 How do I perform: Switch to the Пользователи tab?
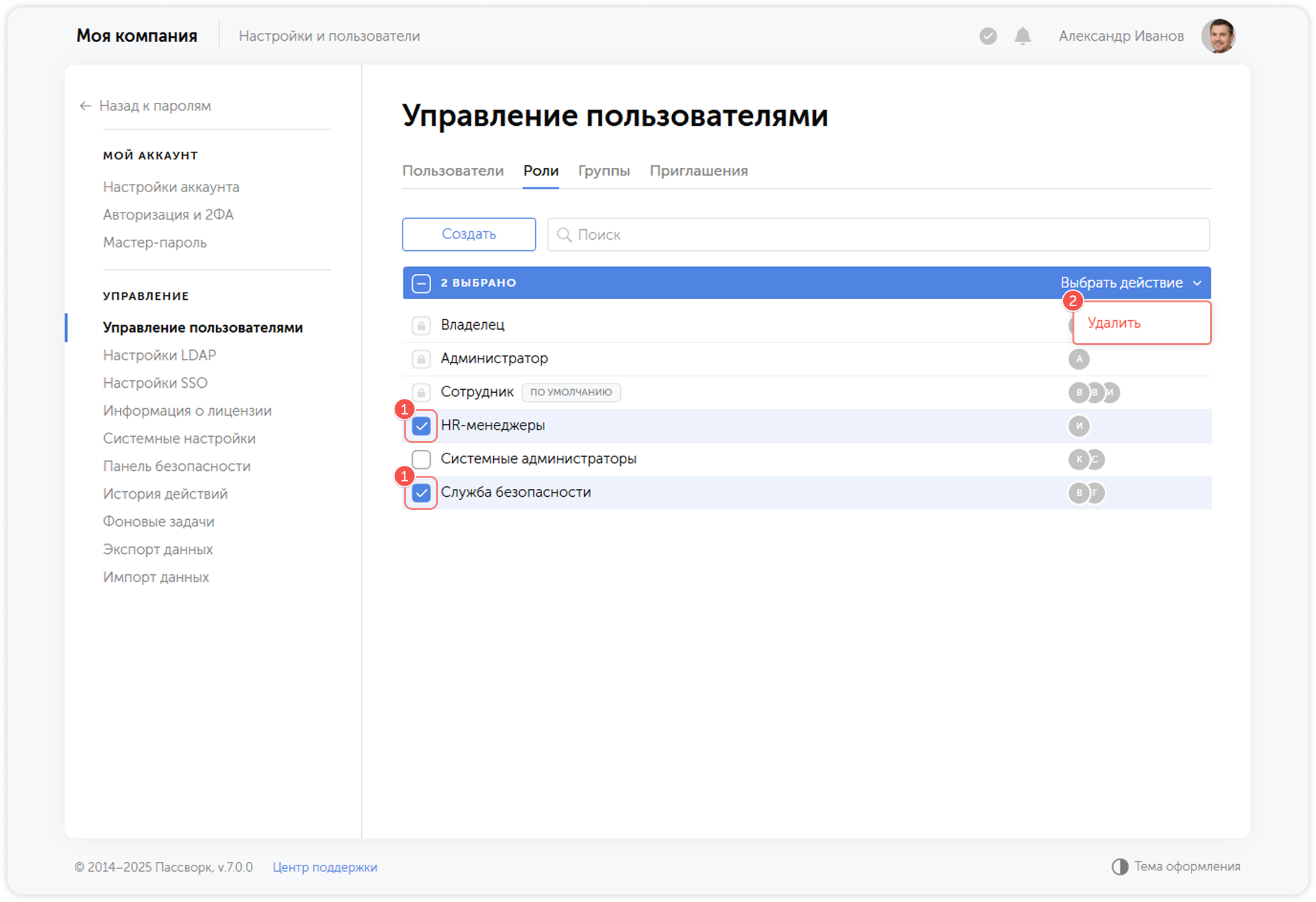(x=453, y=171)
